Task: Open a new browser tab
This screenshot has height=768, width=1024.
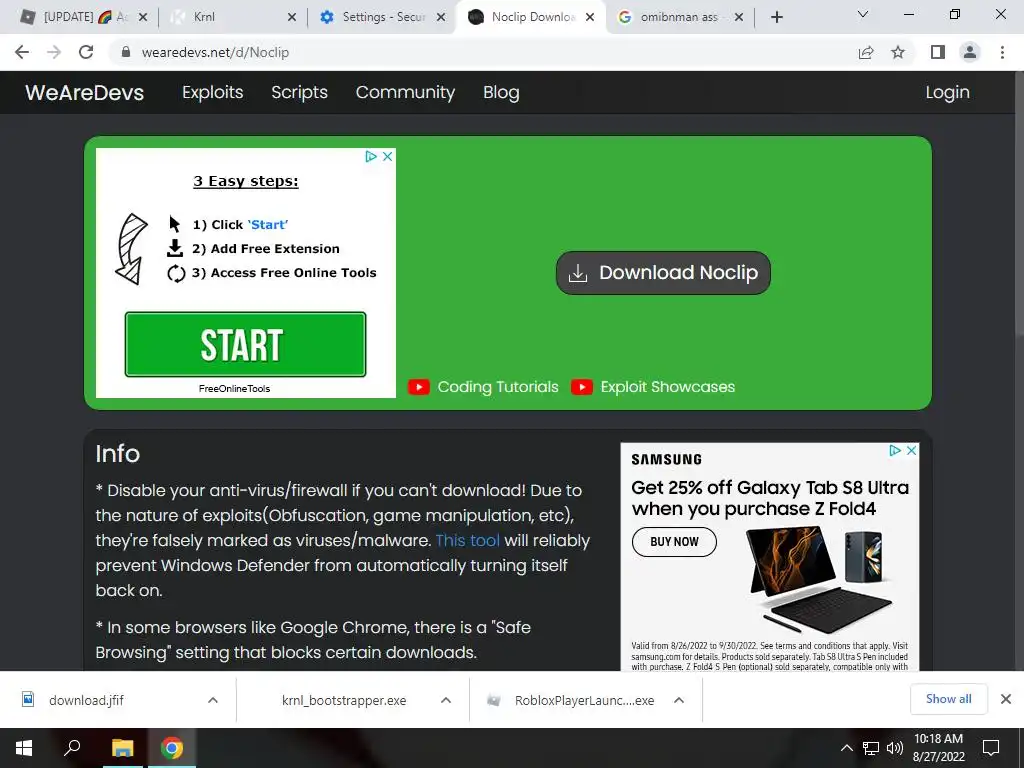Action: tap(776, 17)
